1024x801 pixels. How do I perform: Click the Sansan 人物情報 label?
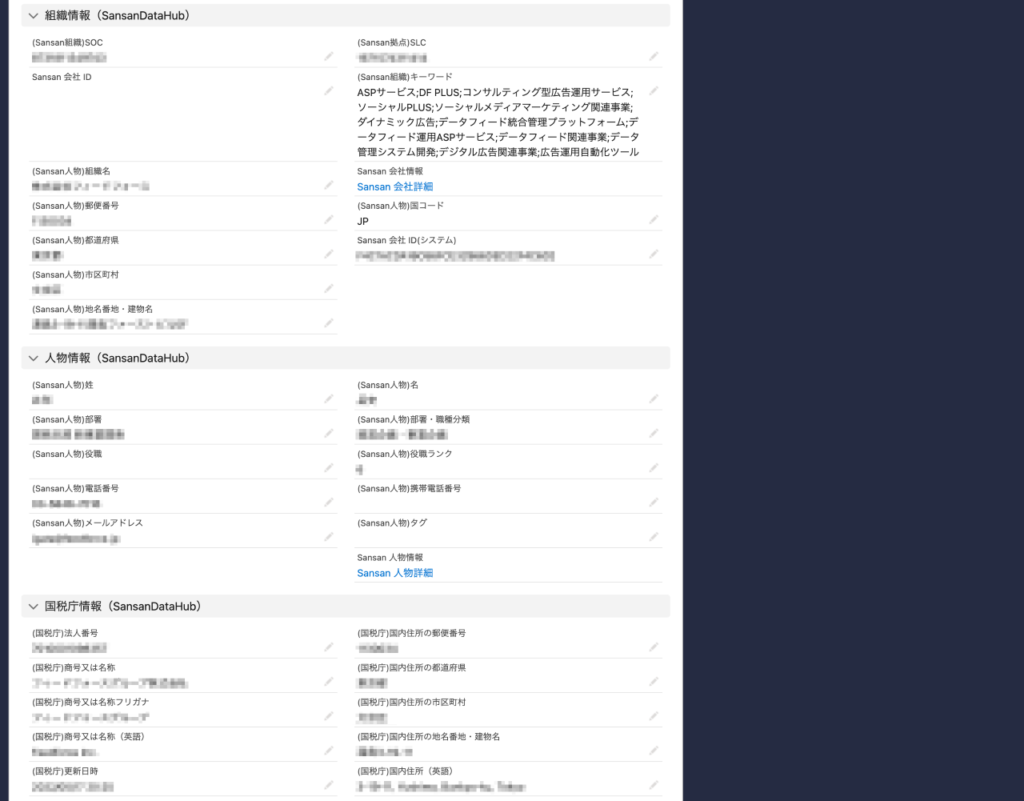[390, 558]
